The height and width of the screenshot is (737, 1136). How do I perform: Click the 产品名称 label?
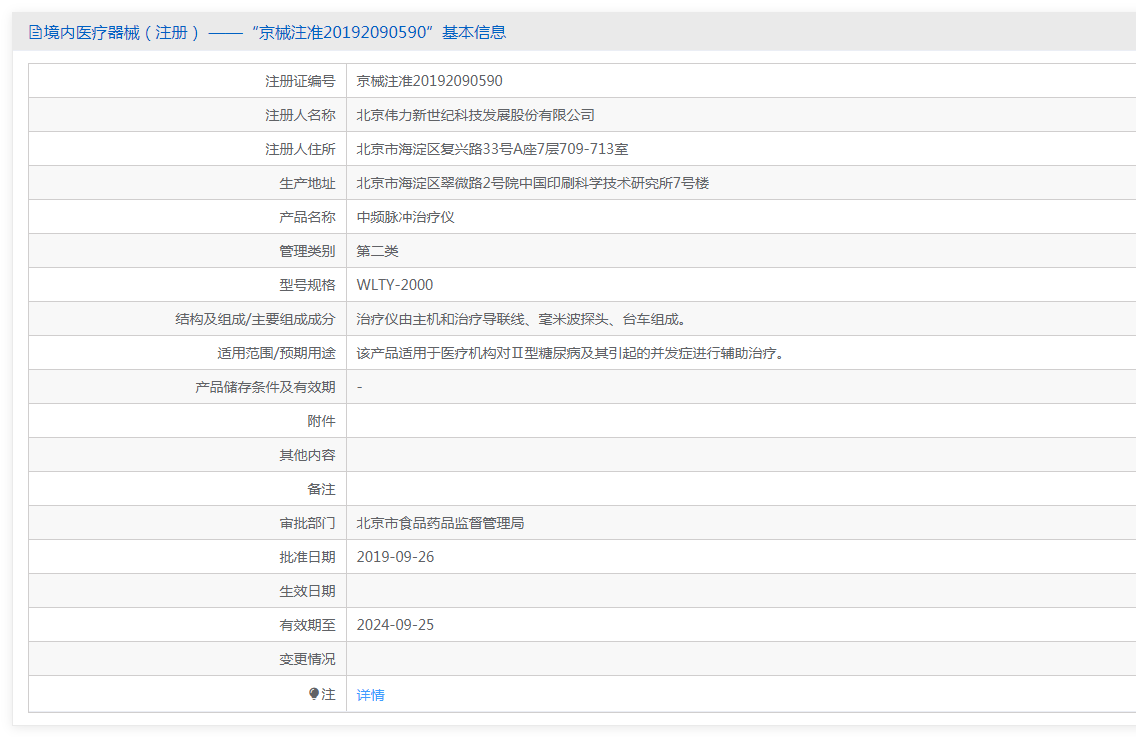click(307, 217)
